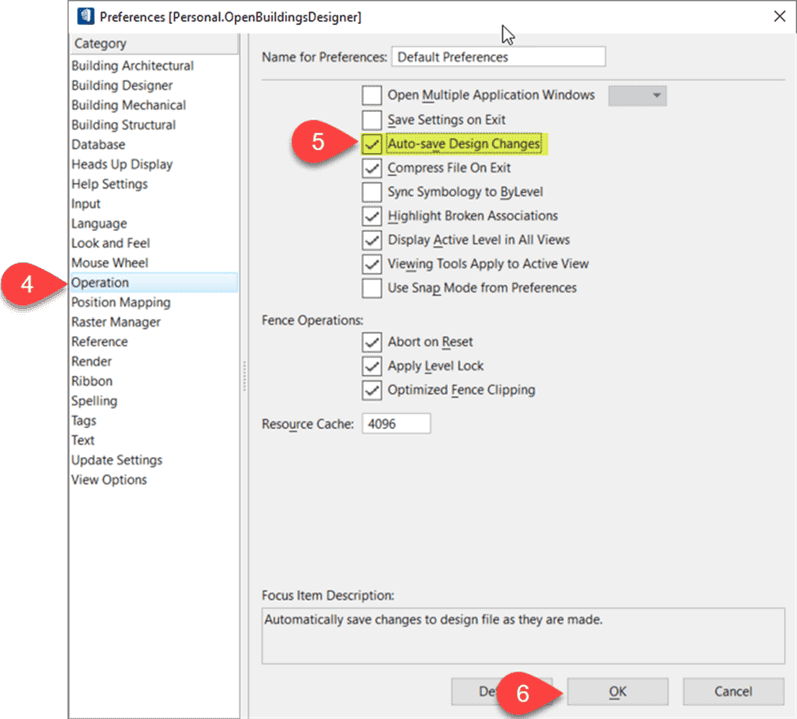
Task: Select Building Architectural category
Action: click(x=132, y=66)
